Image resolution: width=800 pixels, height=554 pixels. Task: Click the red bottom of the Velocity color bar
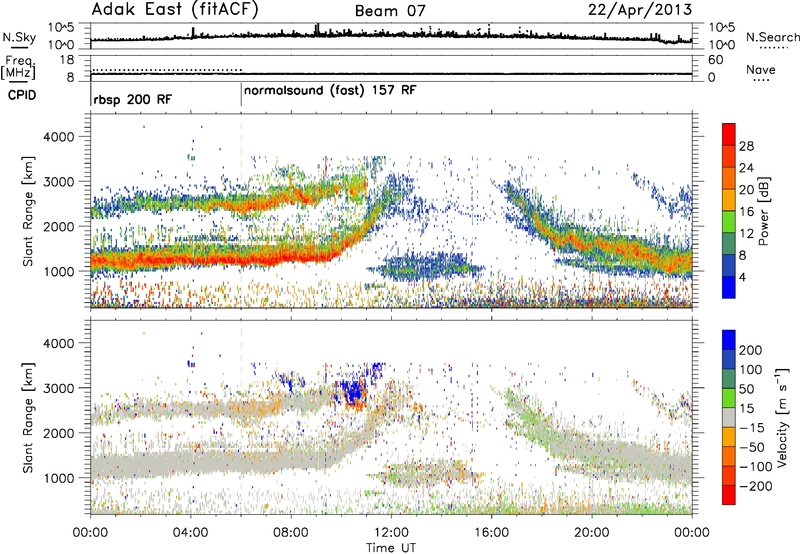[x=729, y=495]
